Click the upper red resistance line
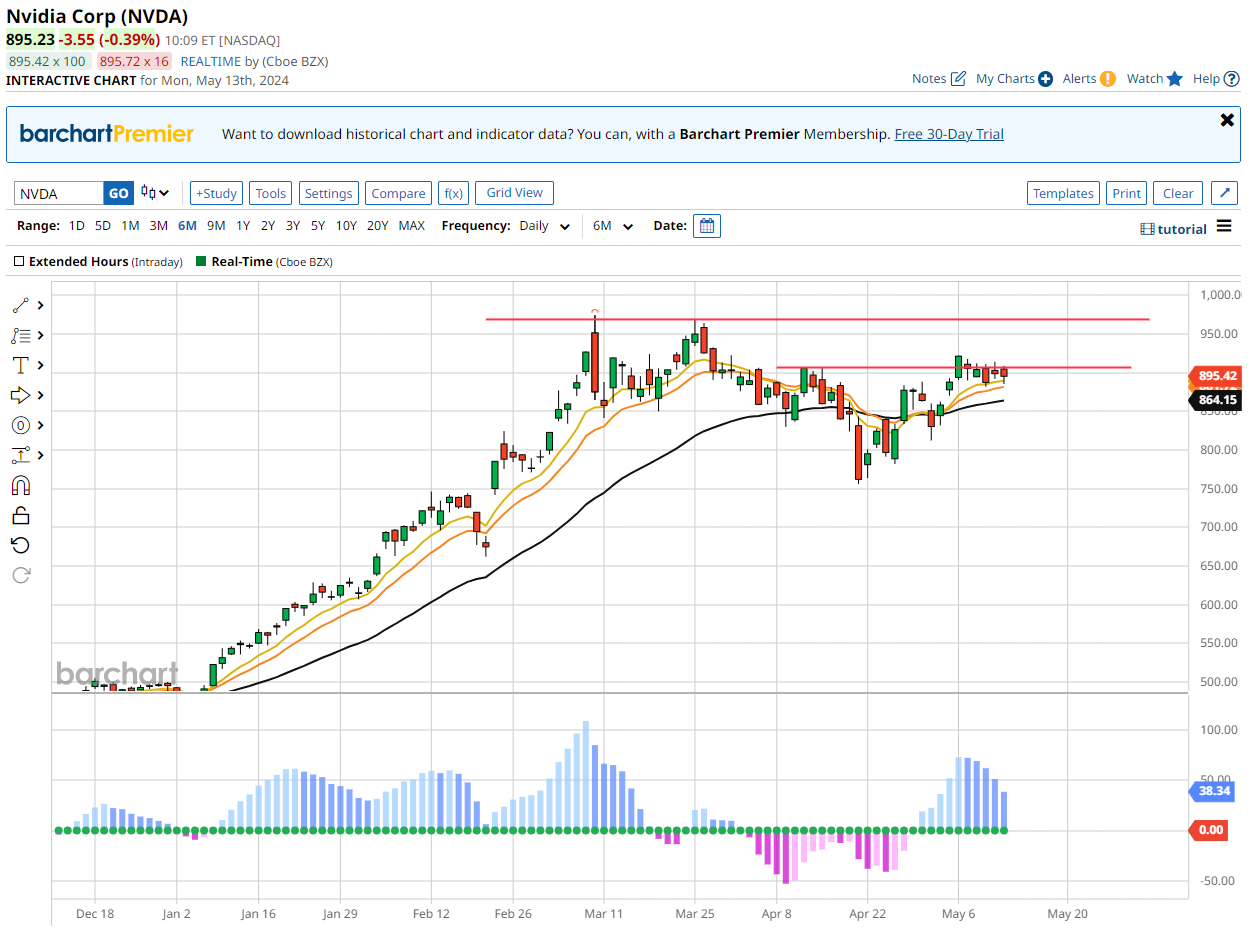Viewport: 1256px width, 930px height. [x=817, y=319]
